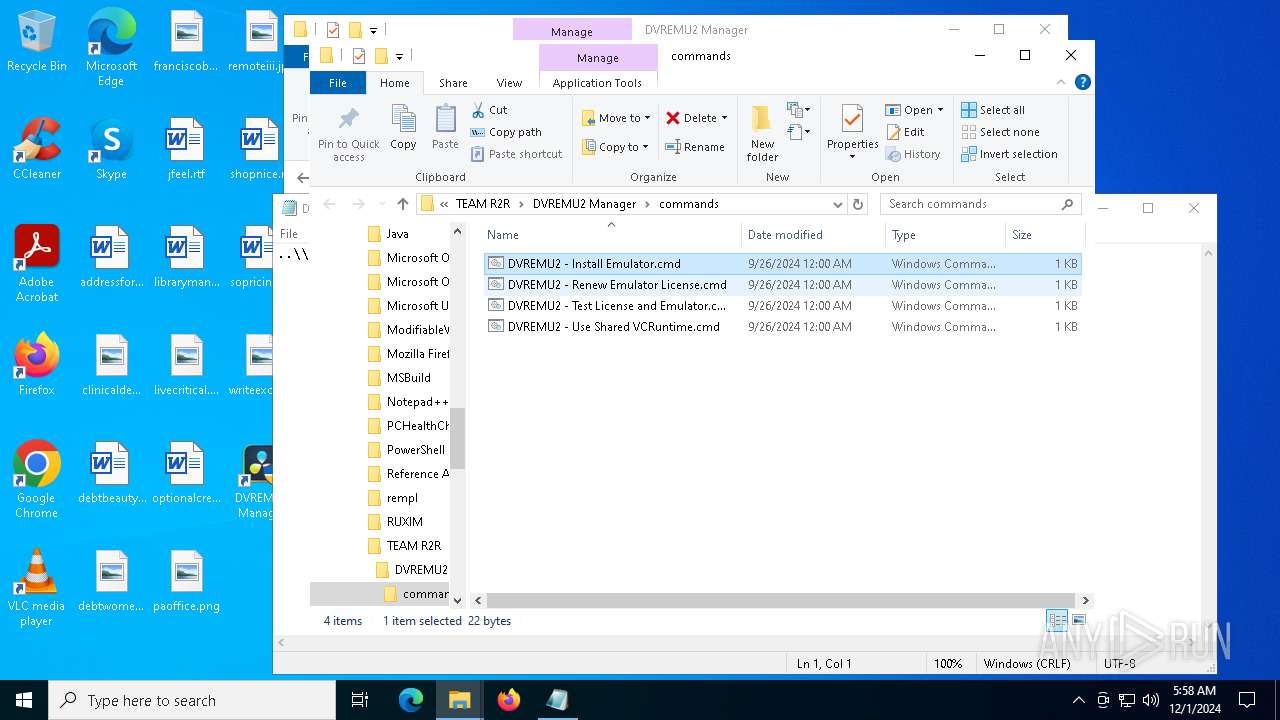Open the Move to dropdown

[616, 118]
